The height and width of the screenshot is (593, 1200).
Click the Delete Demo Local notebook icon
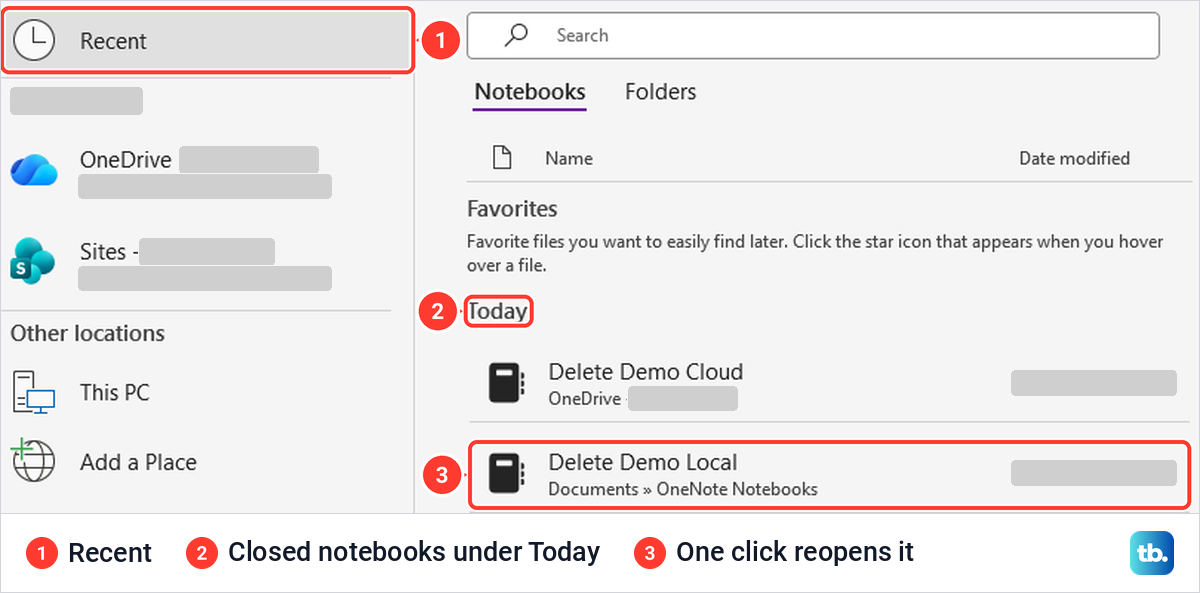coord(507,472)
